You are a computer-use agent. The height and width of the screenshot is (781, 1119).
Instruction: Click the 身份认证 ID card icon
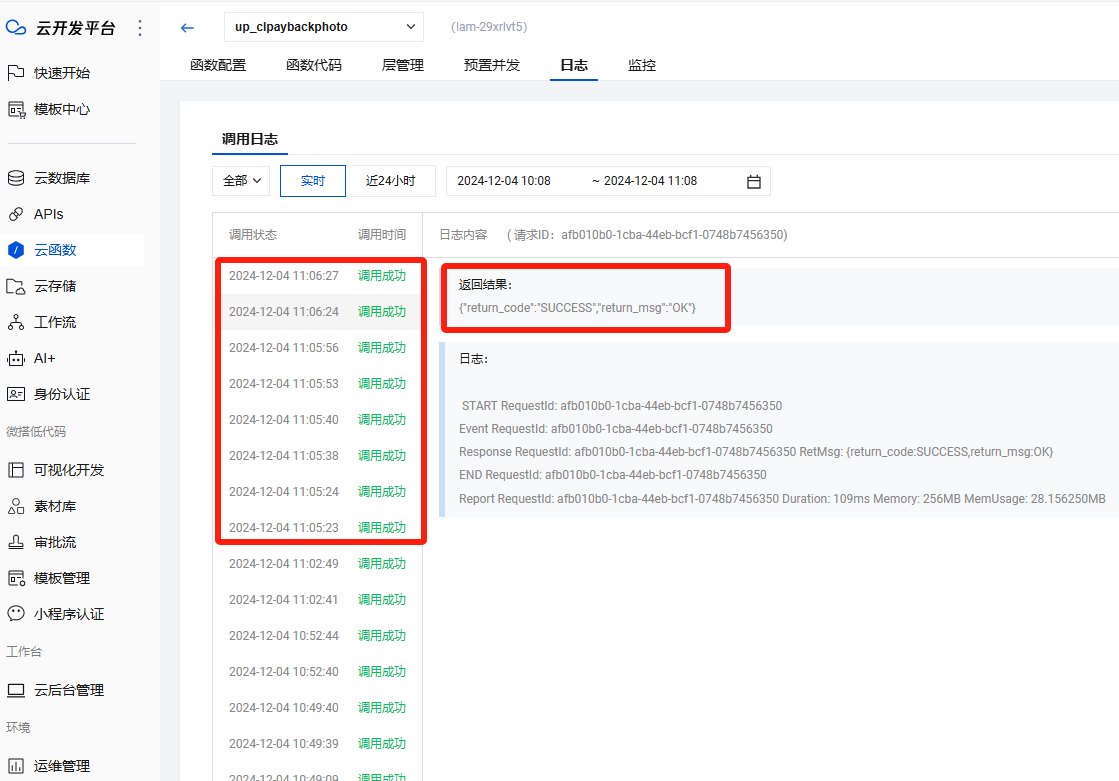click(x=16, y=394)
